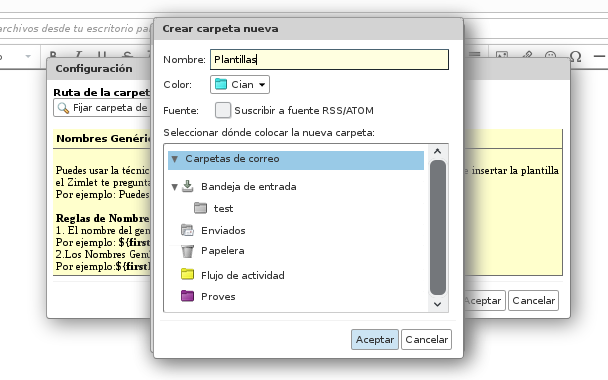Open the Cian color dropdown

pyautogui.click(x=240, y=85)
